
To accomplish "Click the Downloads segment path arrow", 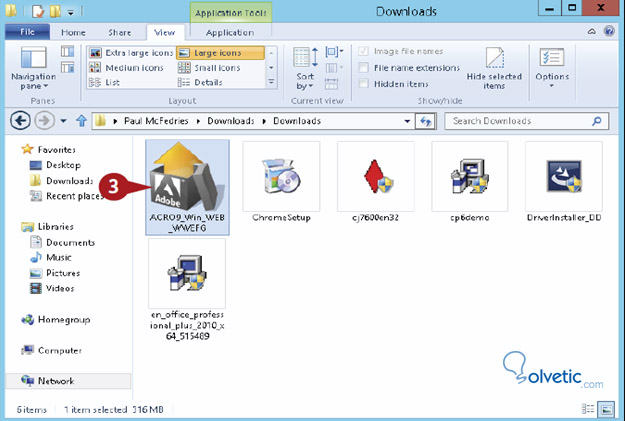I will click(x=264, y=121).
